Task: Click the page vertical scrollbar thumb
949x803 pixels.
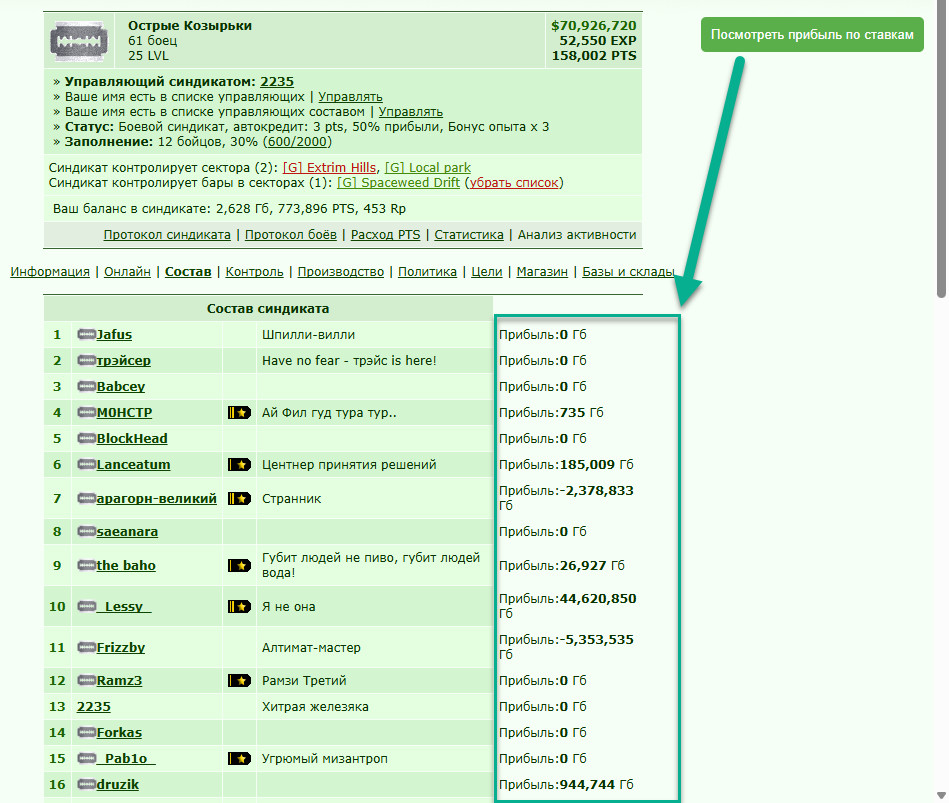Action: point(941,151)
